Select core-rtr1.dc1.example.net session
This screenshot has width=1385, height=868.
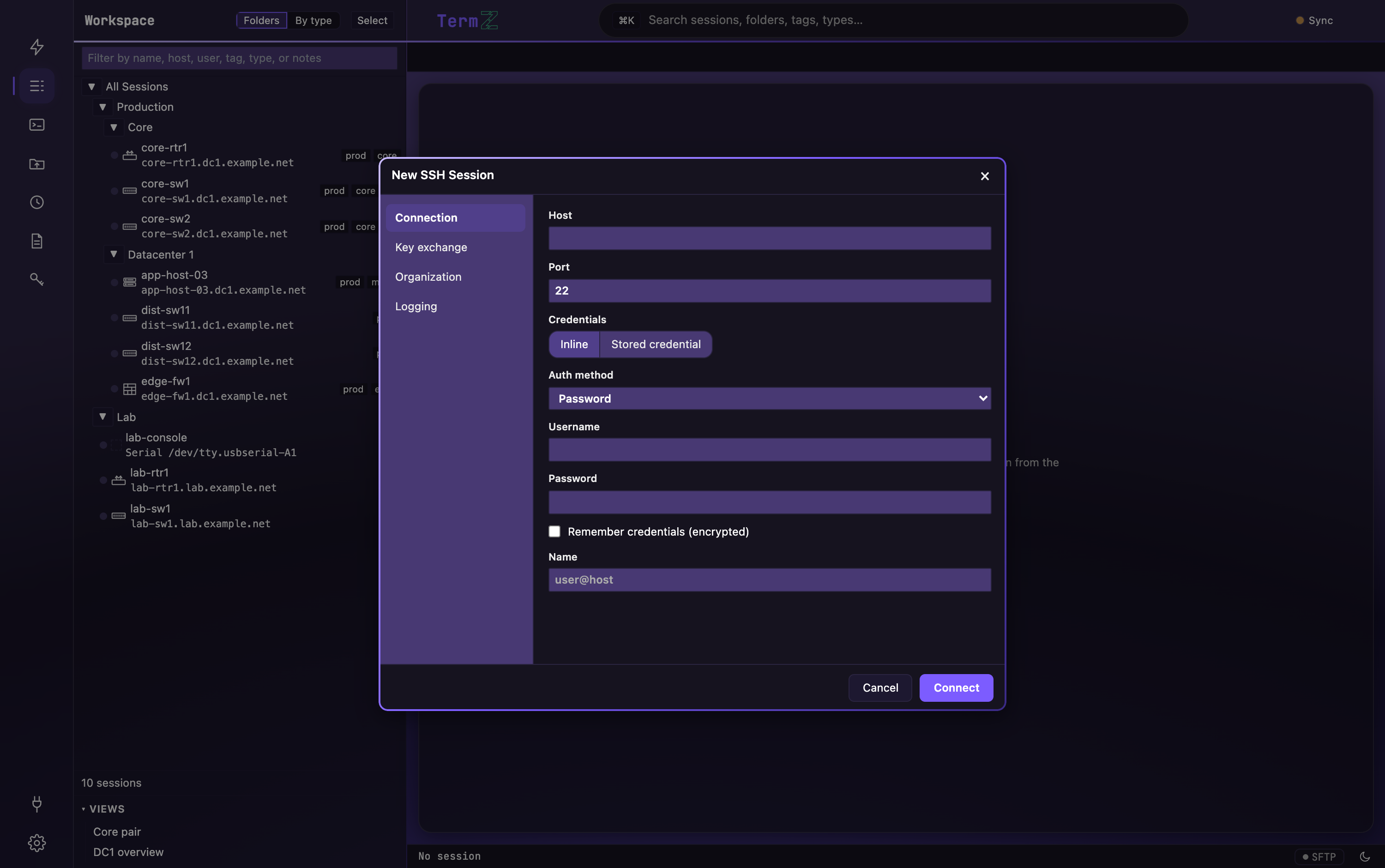217,163
